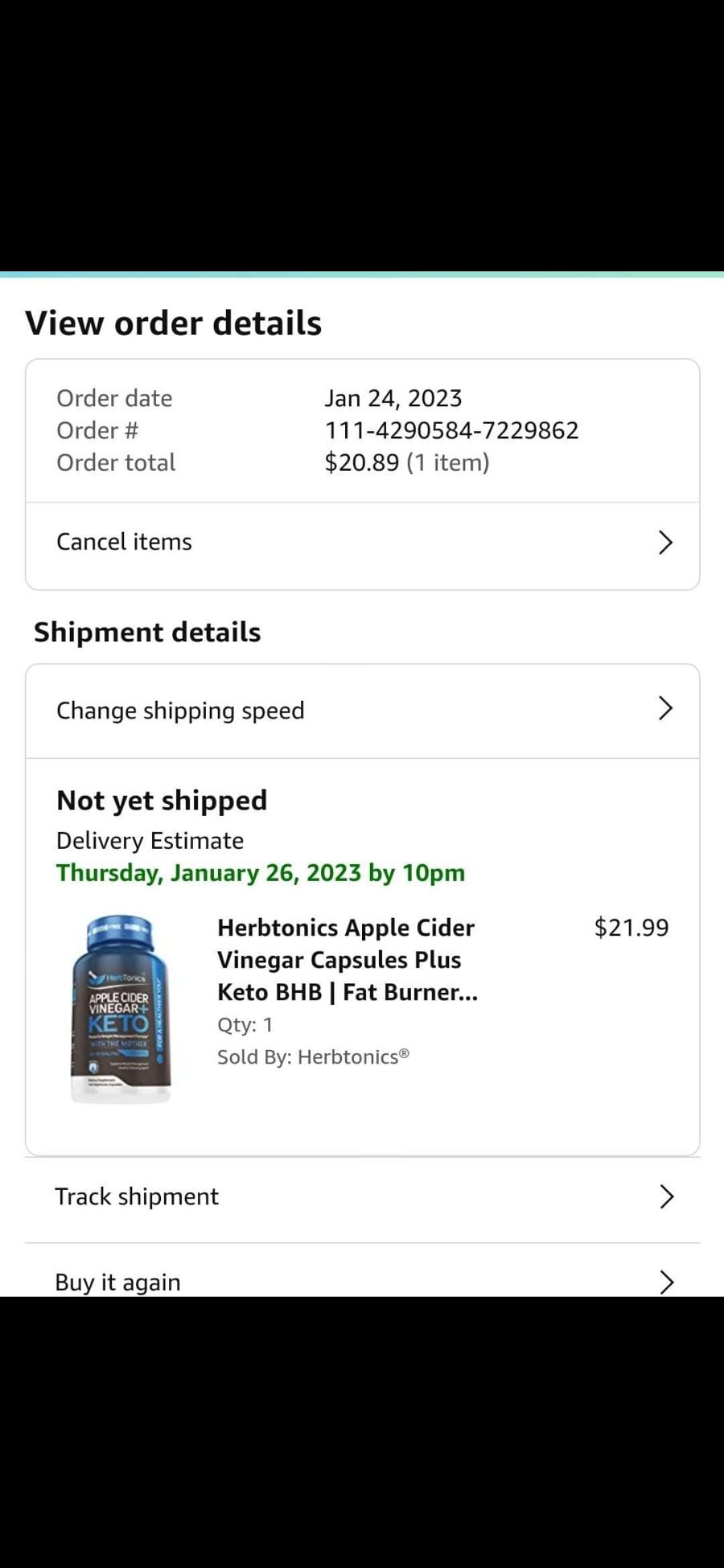This screenshot has width=724, height=1568.
Task: Click the $21.99 item price
Action: [x=631, y=927]
